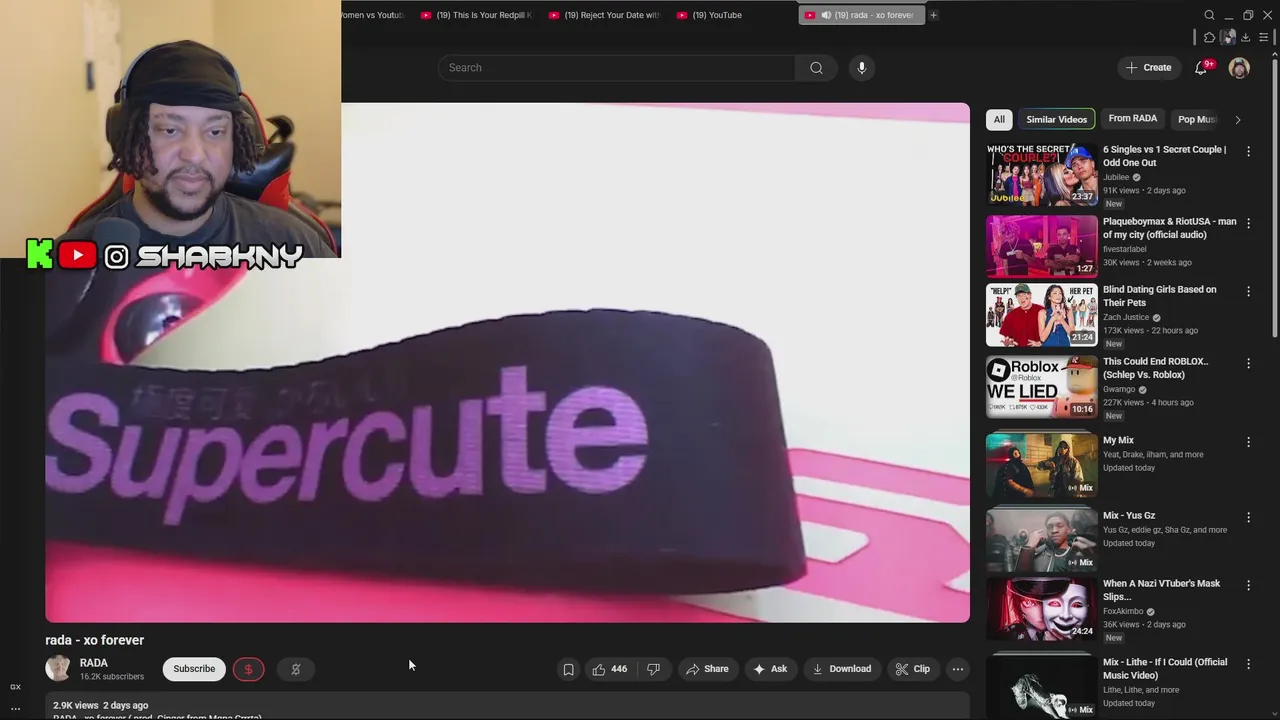Expand more filter chips with right chevron

click(1237, 120)
